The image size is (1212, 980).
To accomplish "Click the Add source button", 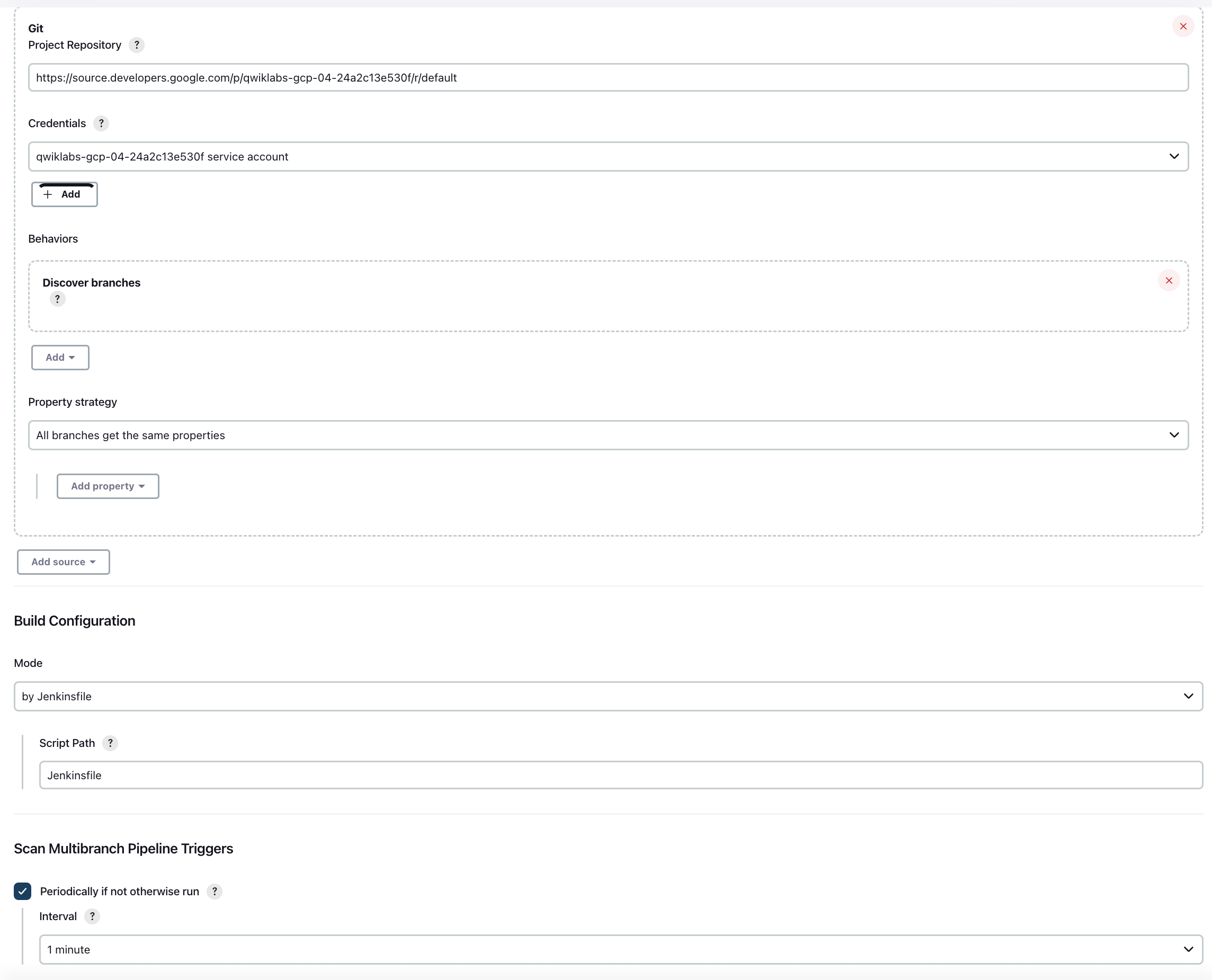I will coord(63,562).
